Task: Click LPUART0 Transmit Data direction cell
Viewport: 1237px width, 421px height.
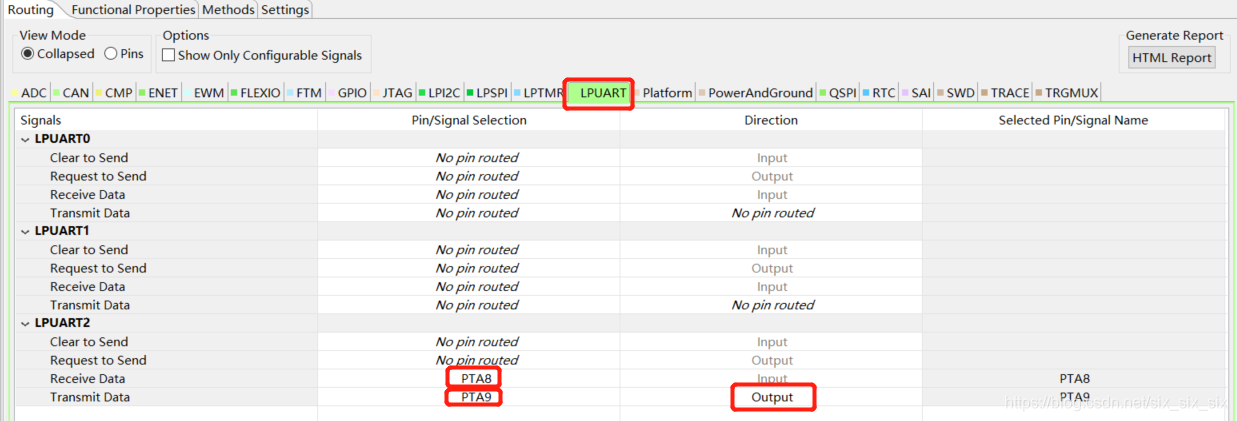Action: pyautogui.click(x=772, y=213)
